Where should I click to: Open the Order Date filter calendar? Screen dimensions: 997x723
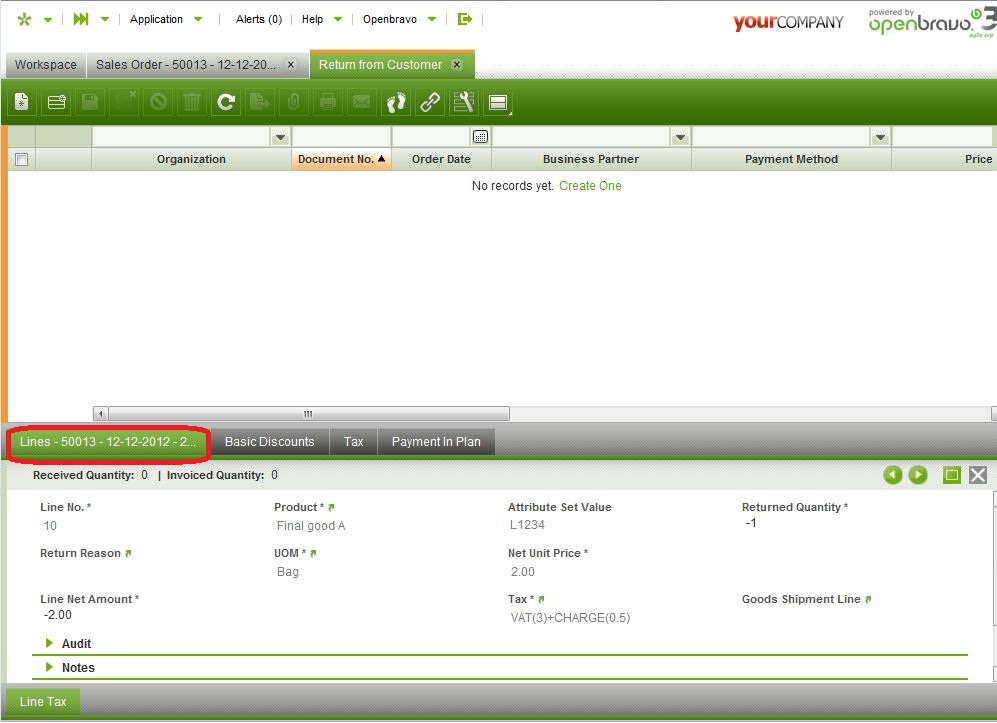point(480,137)
